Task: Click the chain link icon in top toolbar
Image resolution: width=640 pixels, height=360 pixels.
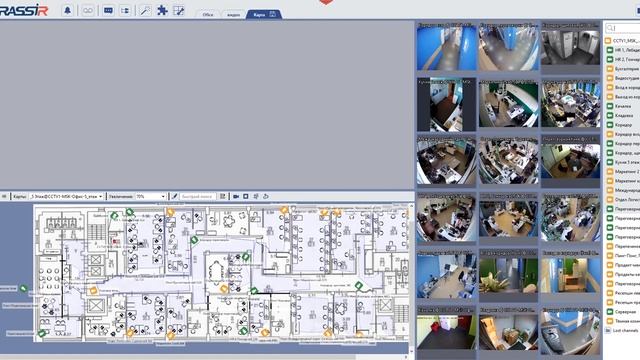Action: [88, 11]
